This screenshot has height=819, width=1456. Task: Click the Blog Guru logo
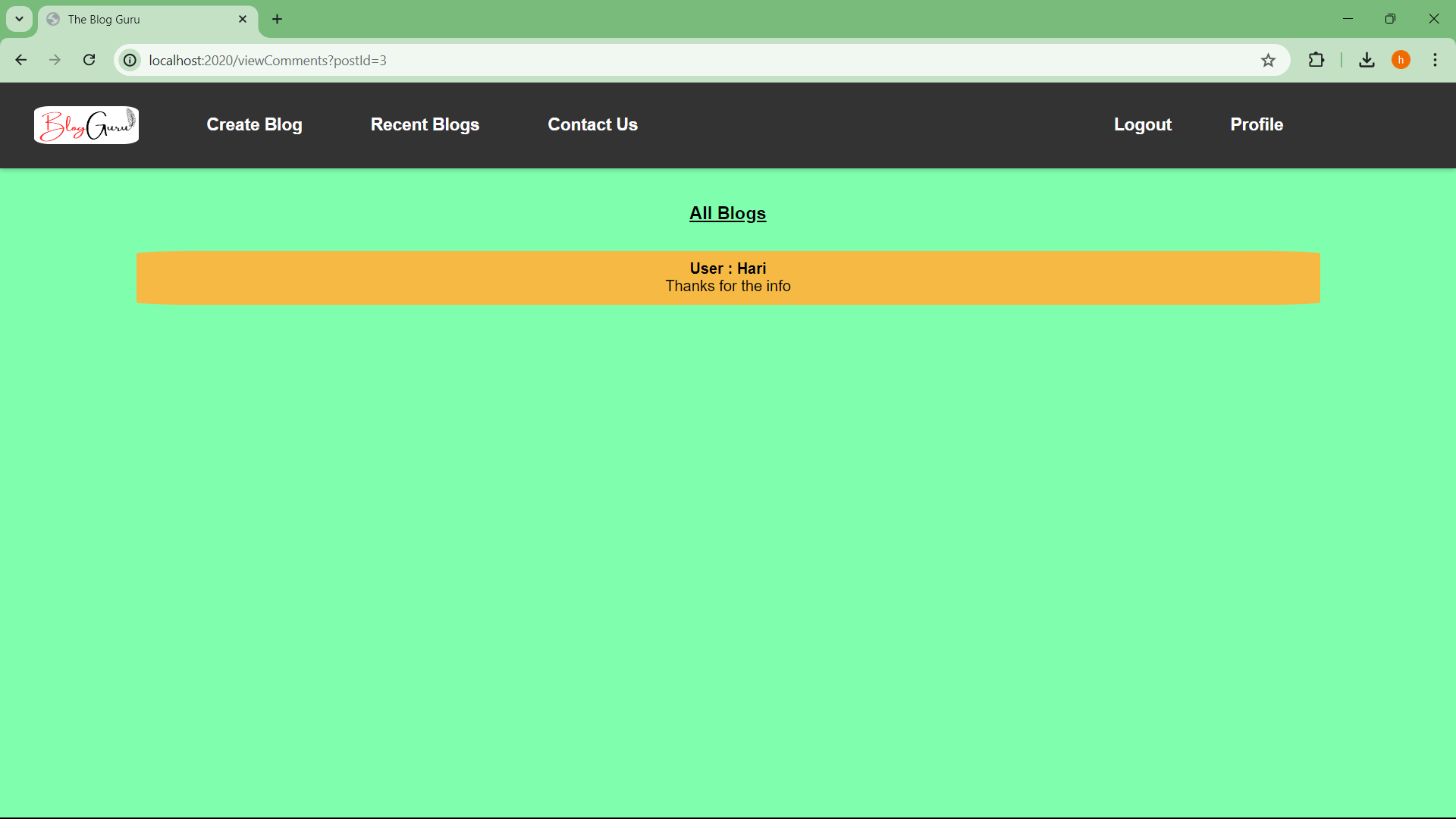point(86,125)
